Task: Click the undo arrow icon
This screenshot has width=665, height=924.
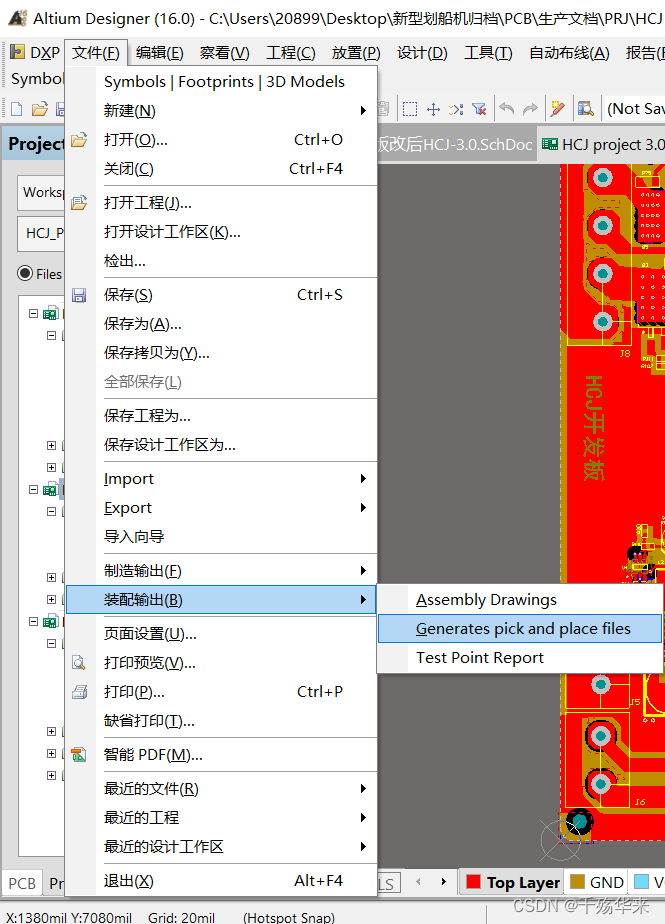Action: click(x=506, y=109)
